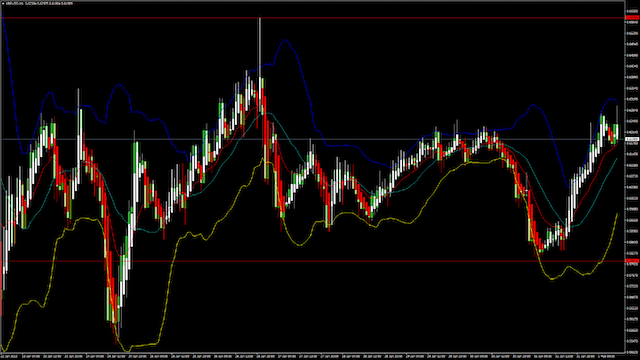Select the lower red horizontal level line

(312, 261)
